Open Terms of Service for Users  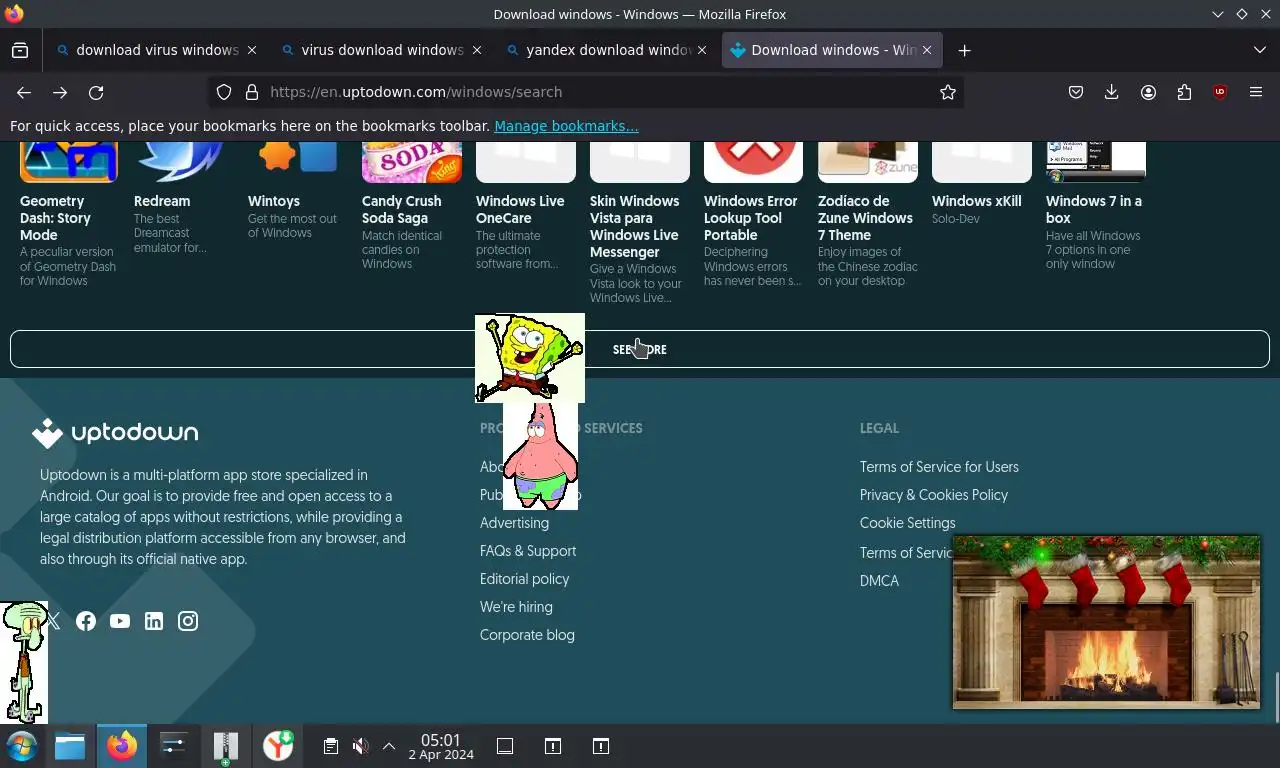coord(939,467)
